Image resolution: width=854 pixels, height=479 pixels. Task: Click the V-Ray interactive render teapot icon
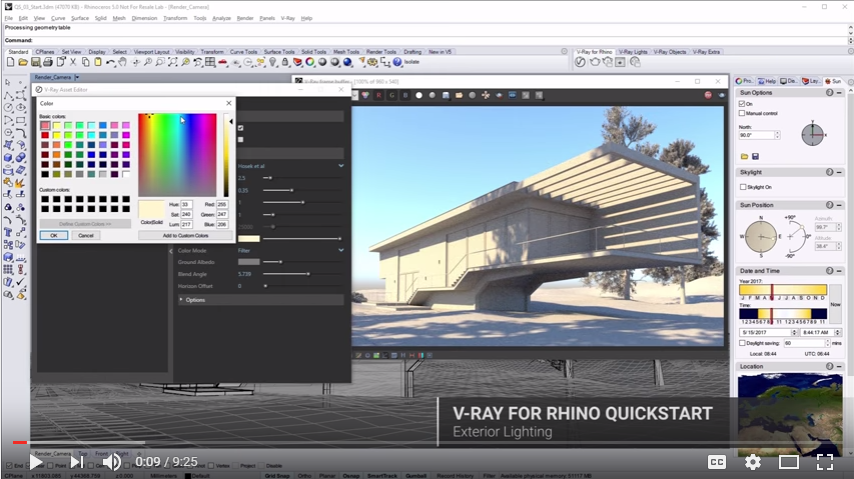[607, 62]
